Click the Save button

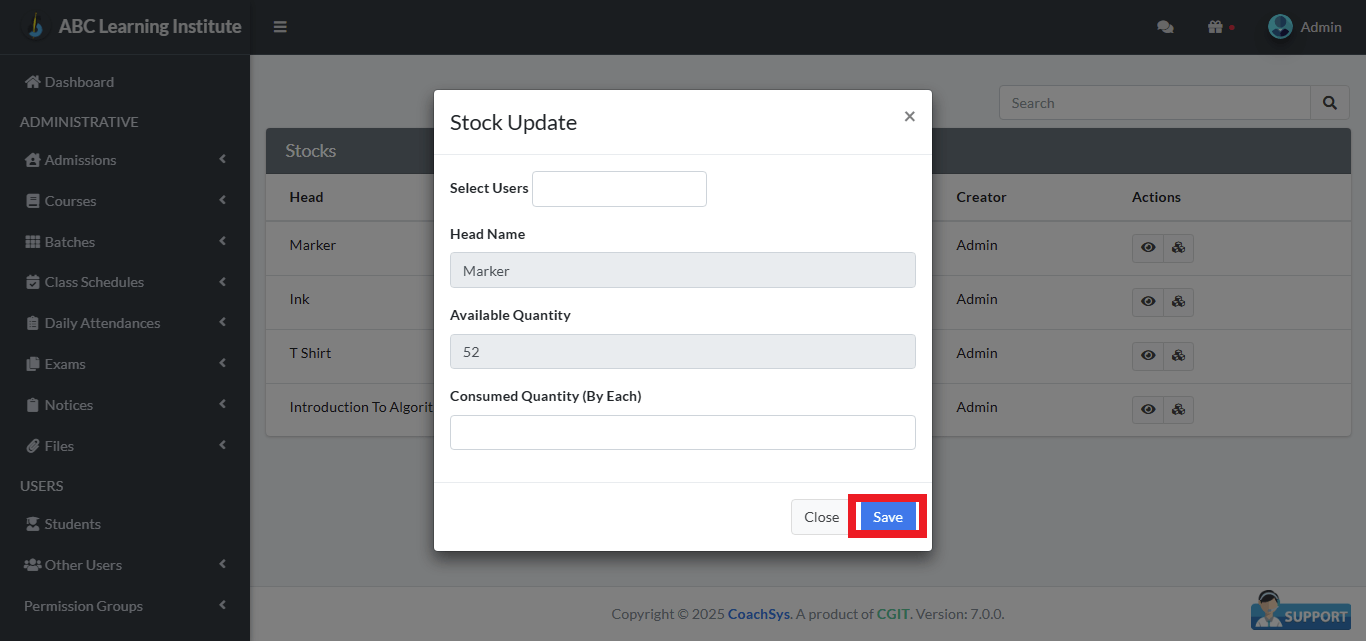(887, 517)
